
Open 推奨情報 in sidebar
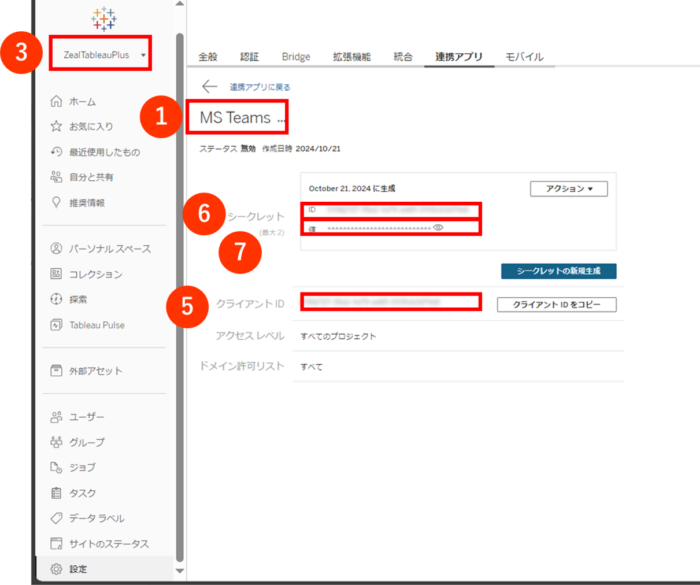[x=87, y=203]
